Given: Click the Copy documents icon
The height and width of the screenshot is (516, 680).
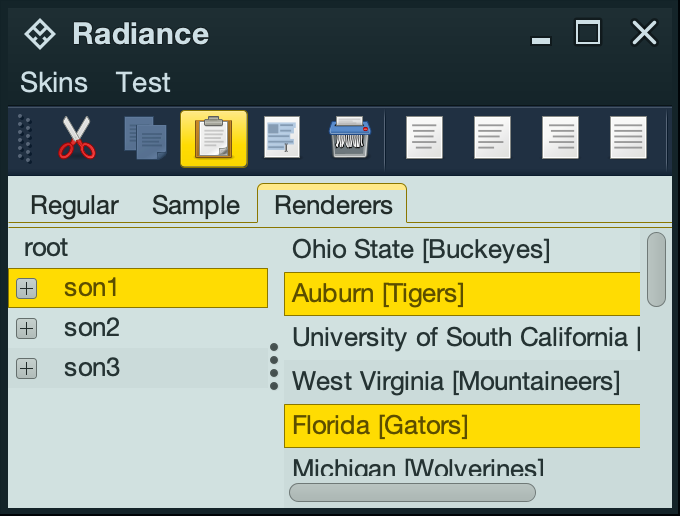Looking at the screenshot, I should [x=145, y=138].
